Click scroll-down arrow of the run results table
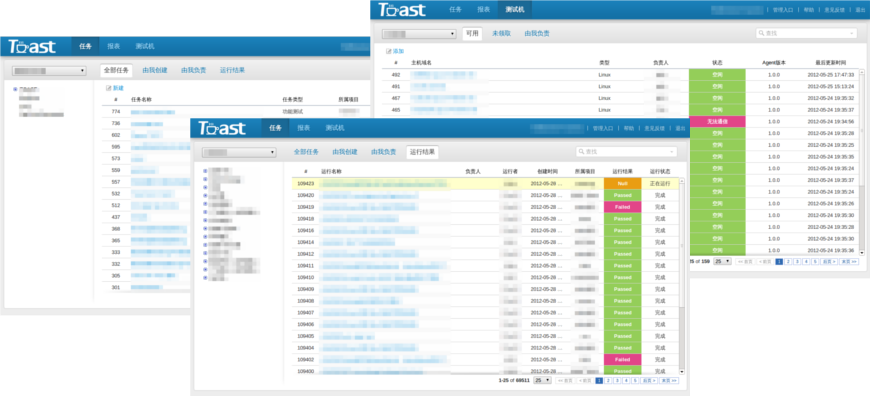 [x=682, y=371]
